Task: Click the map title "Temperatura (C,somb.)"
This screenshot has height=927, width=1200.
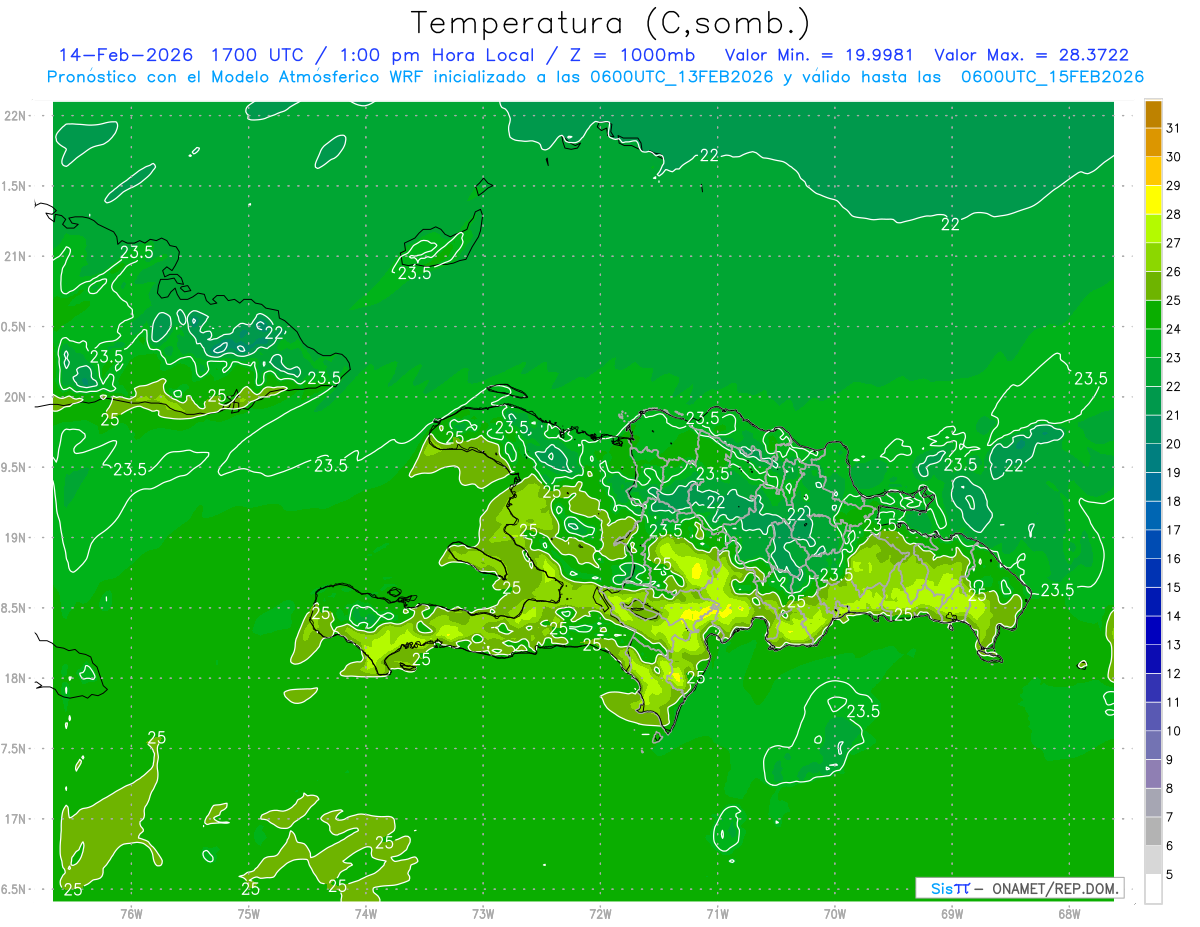Action: tap(610, 23)
